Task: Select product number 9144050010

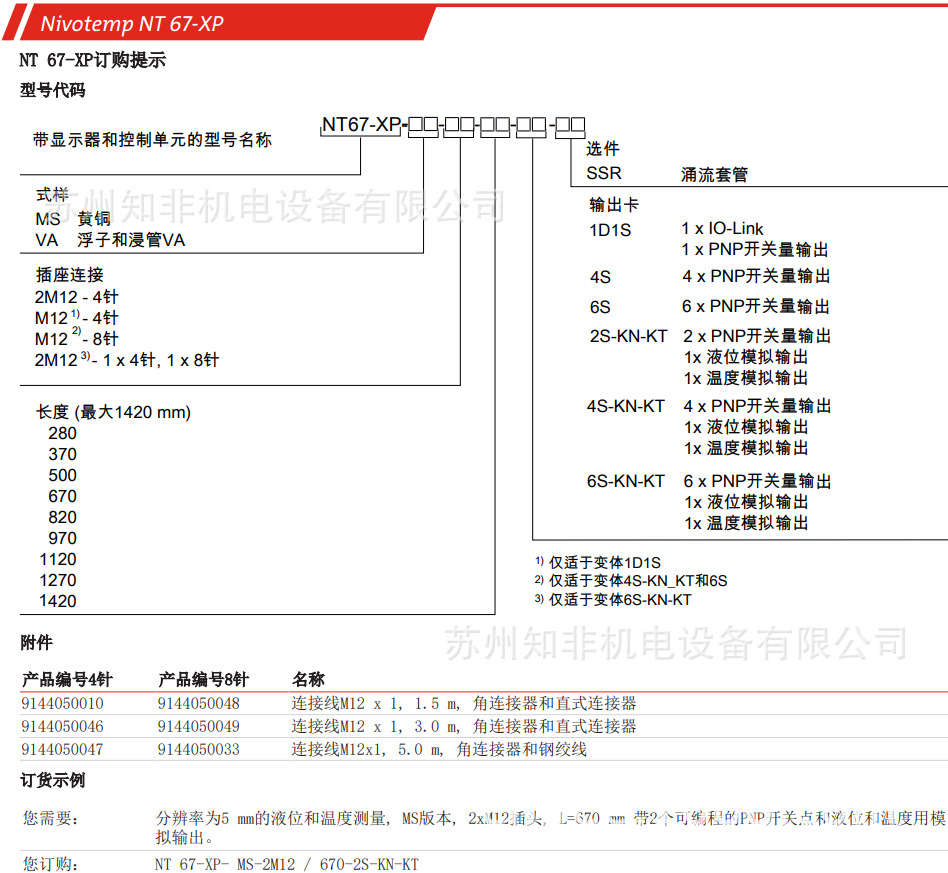Action: [62, 704]
